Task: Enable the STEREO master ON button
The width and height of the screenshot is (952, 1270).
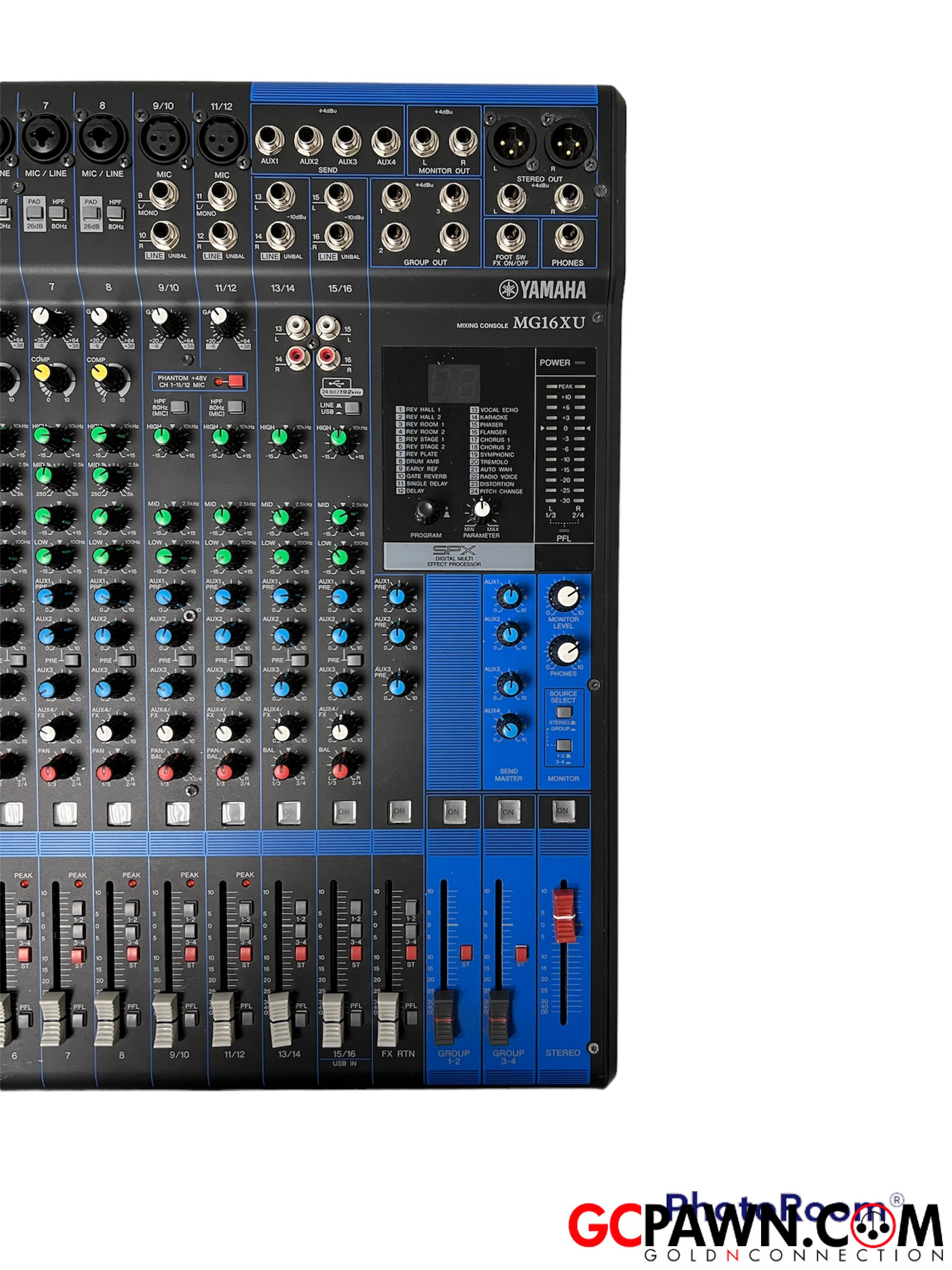Action: pyautogui.click(x=563, y=811)
